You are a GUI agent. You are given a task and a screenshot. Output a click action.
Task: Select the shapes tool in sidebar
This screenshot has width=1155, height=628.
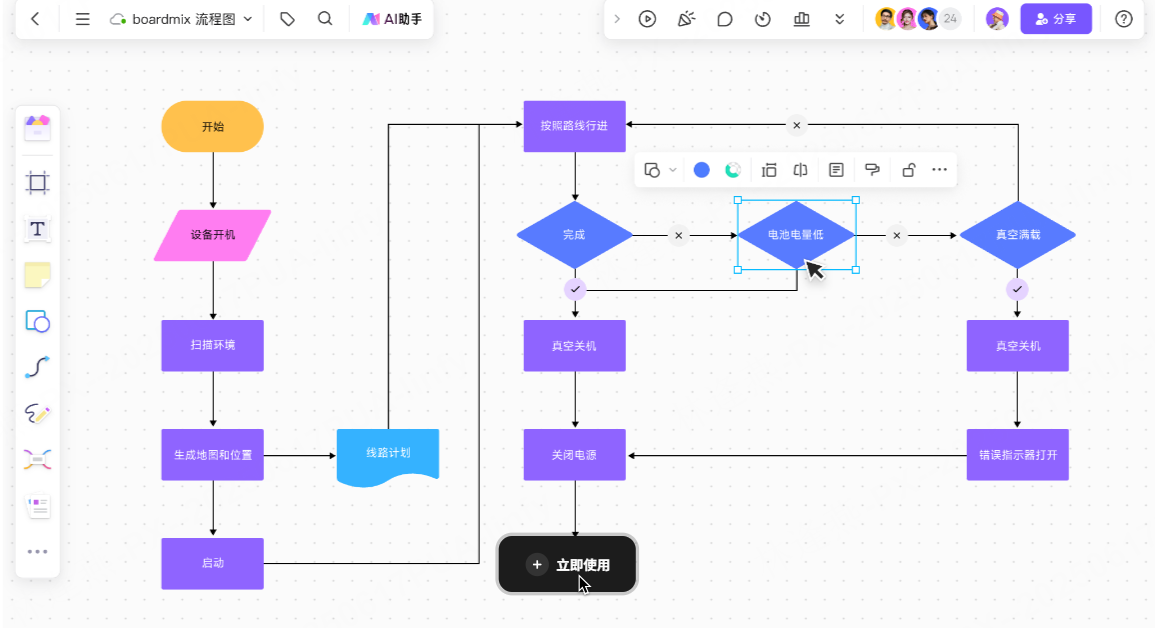point(38,322)
